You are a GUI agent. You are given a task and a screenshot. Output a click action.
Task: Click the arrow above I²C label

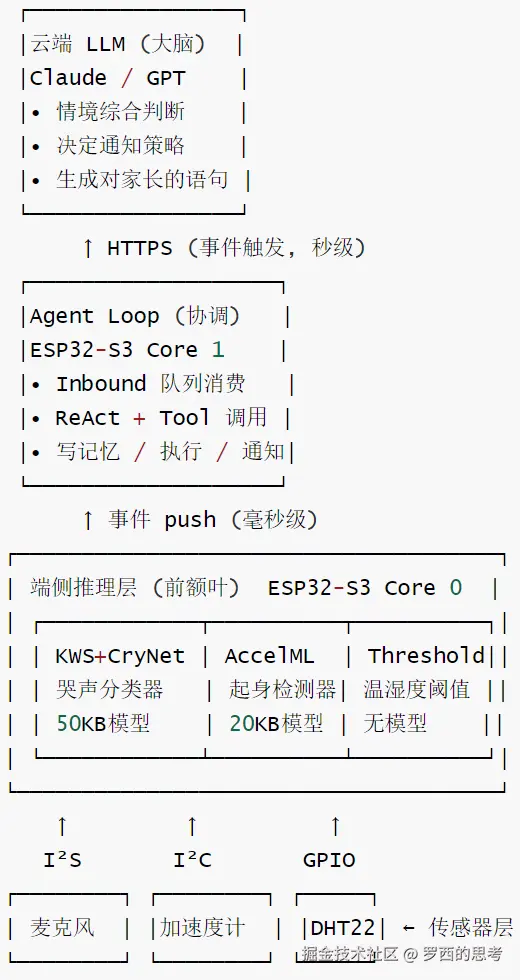(192, 826)
